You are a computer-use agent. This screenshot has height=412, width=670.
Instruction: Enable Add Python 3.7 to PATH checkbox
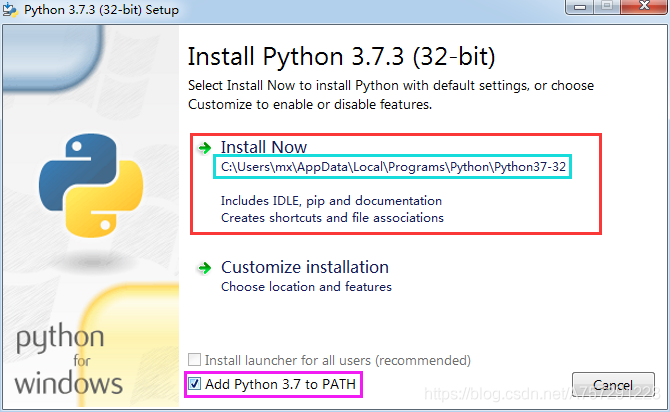coord(194,384)
